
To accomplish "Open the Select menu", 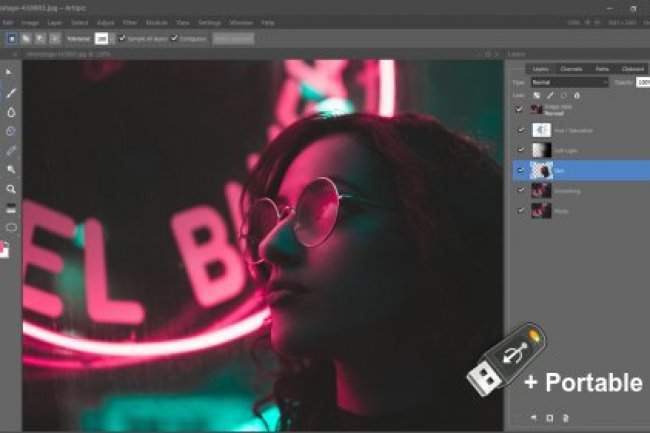I will pos(79,23).
